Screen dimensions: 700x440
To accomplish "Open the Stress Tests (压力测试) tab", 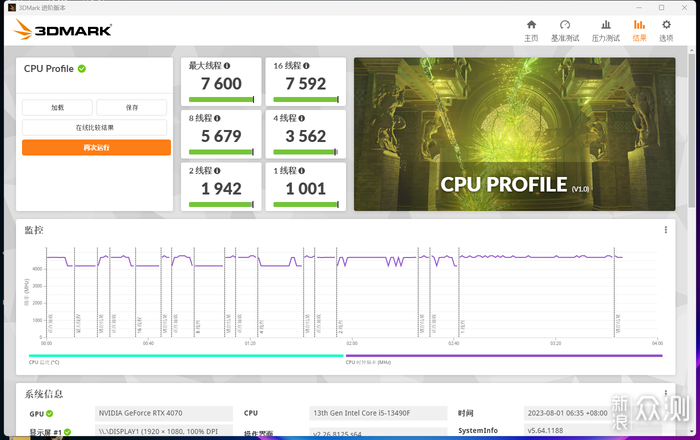I will [606, 31].
